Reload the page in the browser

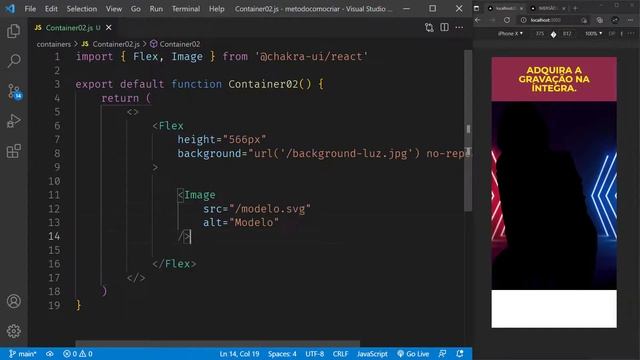click(x=507, y=20)
